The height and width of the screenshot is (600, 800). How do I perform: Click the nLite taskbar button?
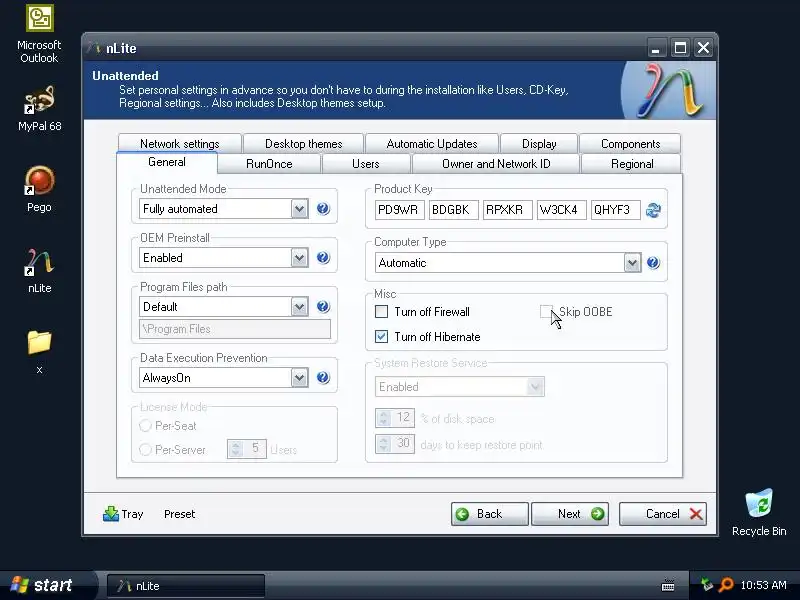click(186, 586)
